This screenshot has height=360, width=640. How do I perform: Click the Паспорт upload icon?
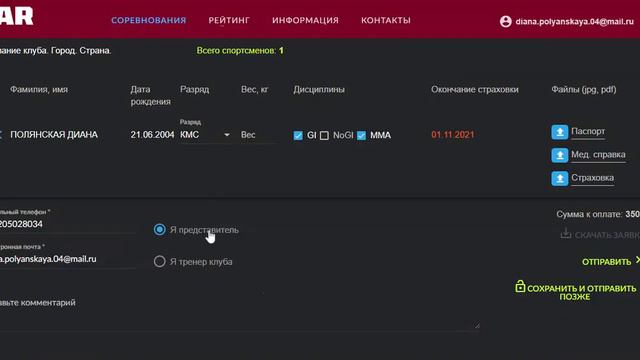click(560, 132)
